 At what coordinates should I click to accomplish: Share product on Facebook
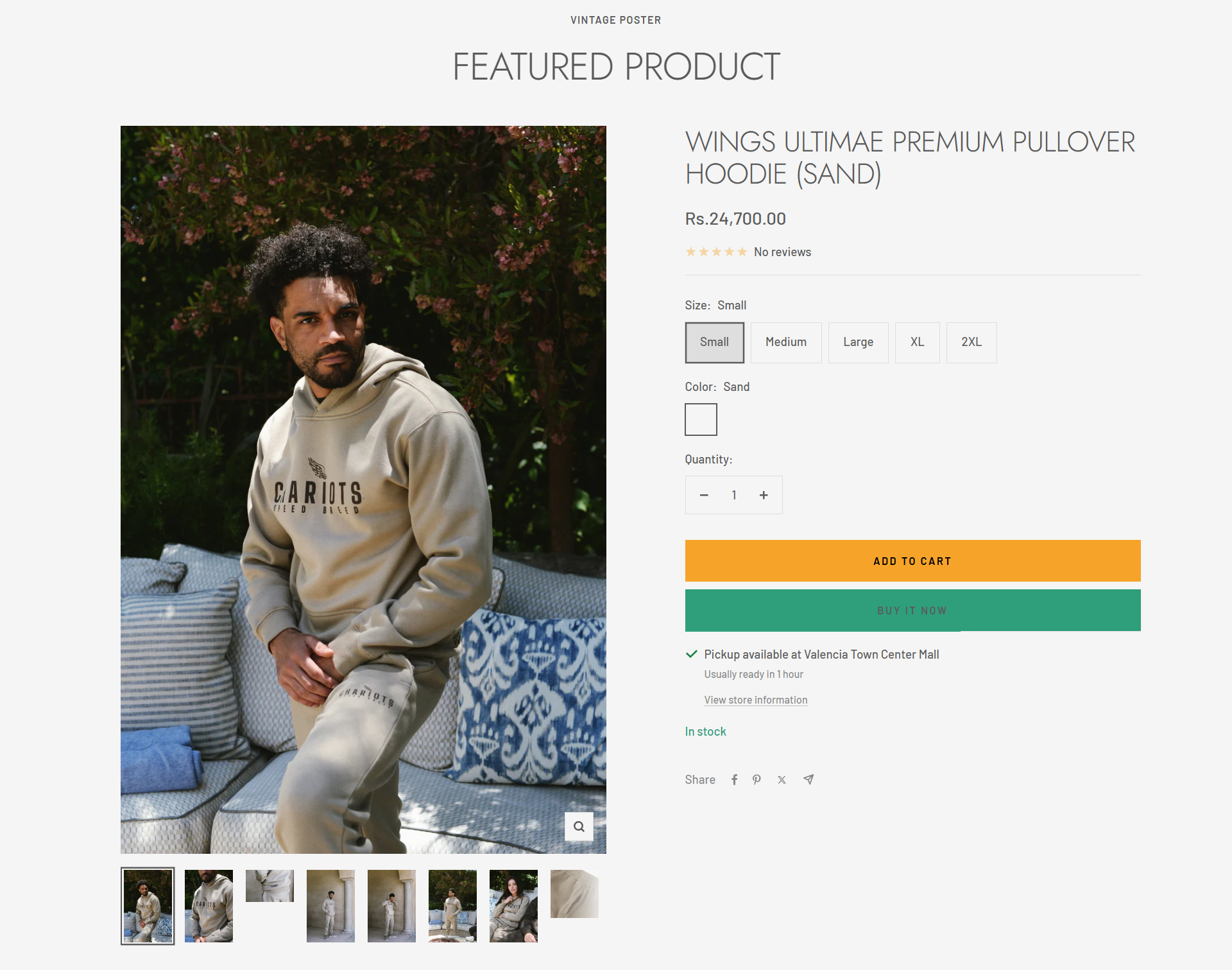coord(734,779)
